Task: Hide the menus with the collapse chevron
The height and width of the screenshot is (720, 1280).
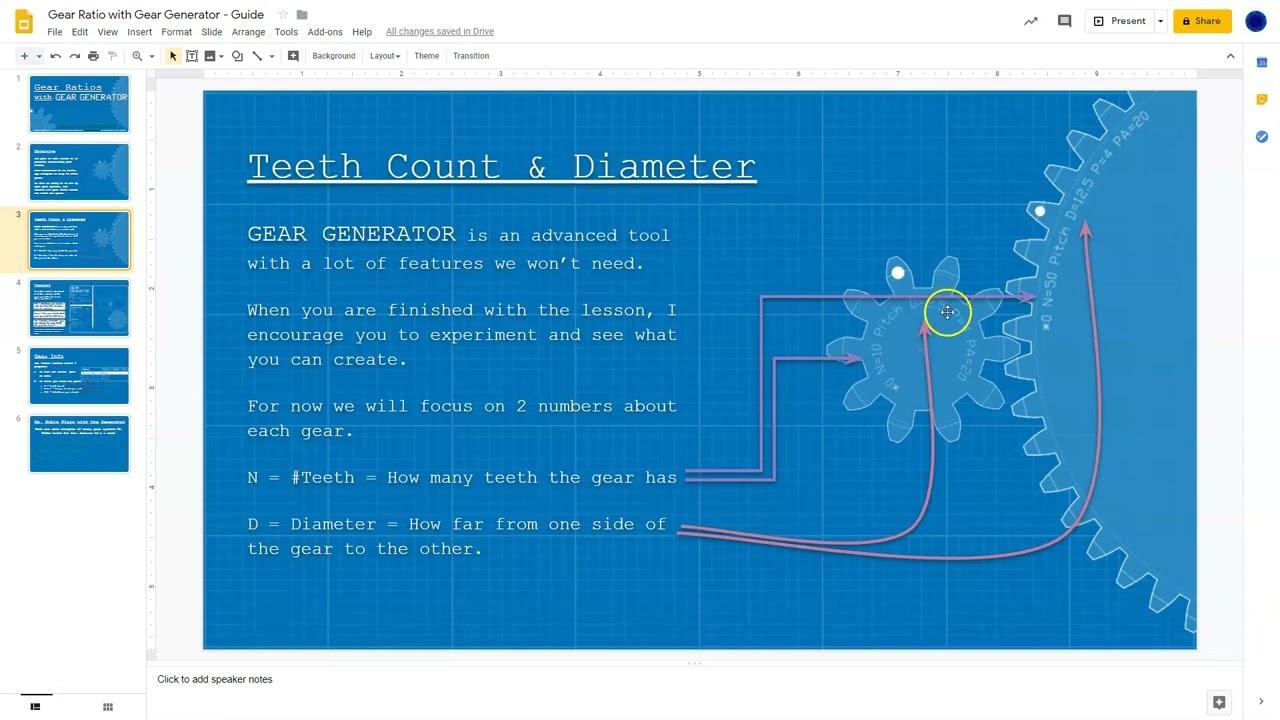Action: [1230, 56]
